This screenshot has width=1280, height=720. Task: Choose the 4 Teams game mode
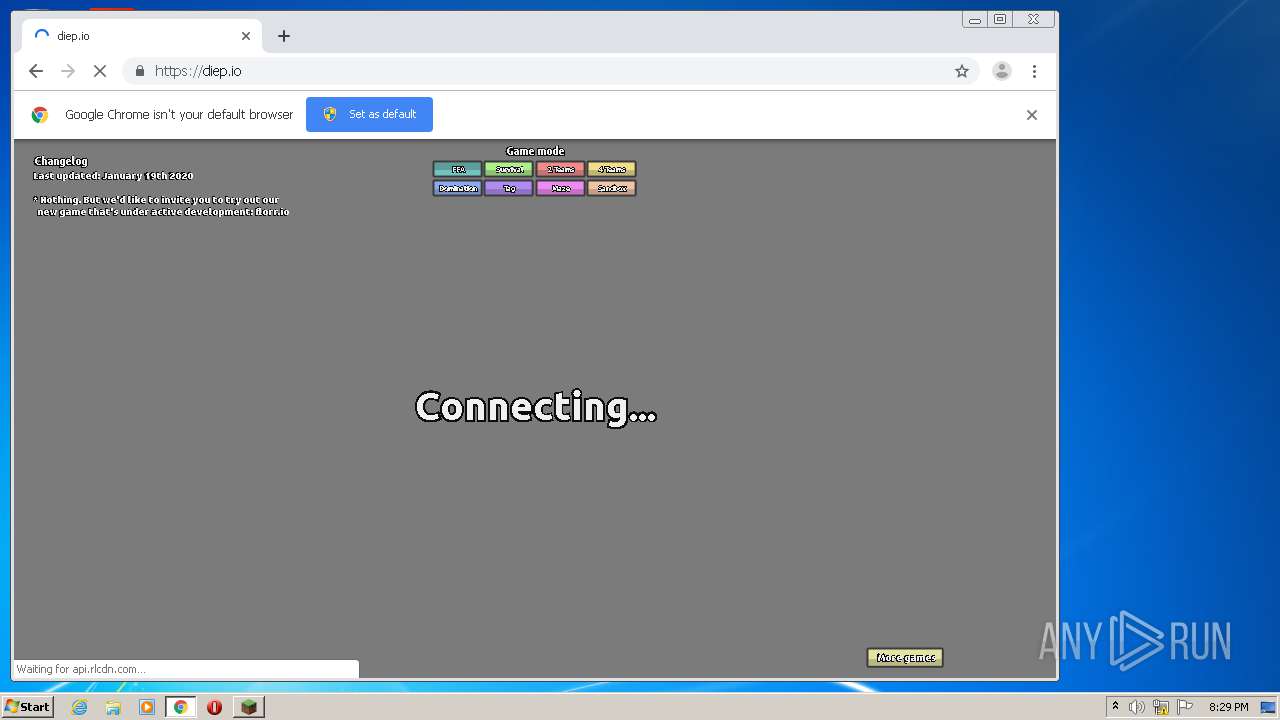point(612,169)
